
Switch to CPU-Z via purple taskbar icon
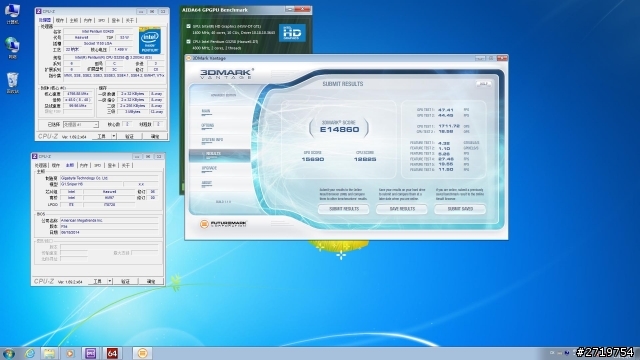tap(91, 353)
